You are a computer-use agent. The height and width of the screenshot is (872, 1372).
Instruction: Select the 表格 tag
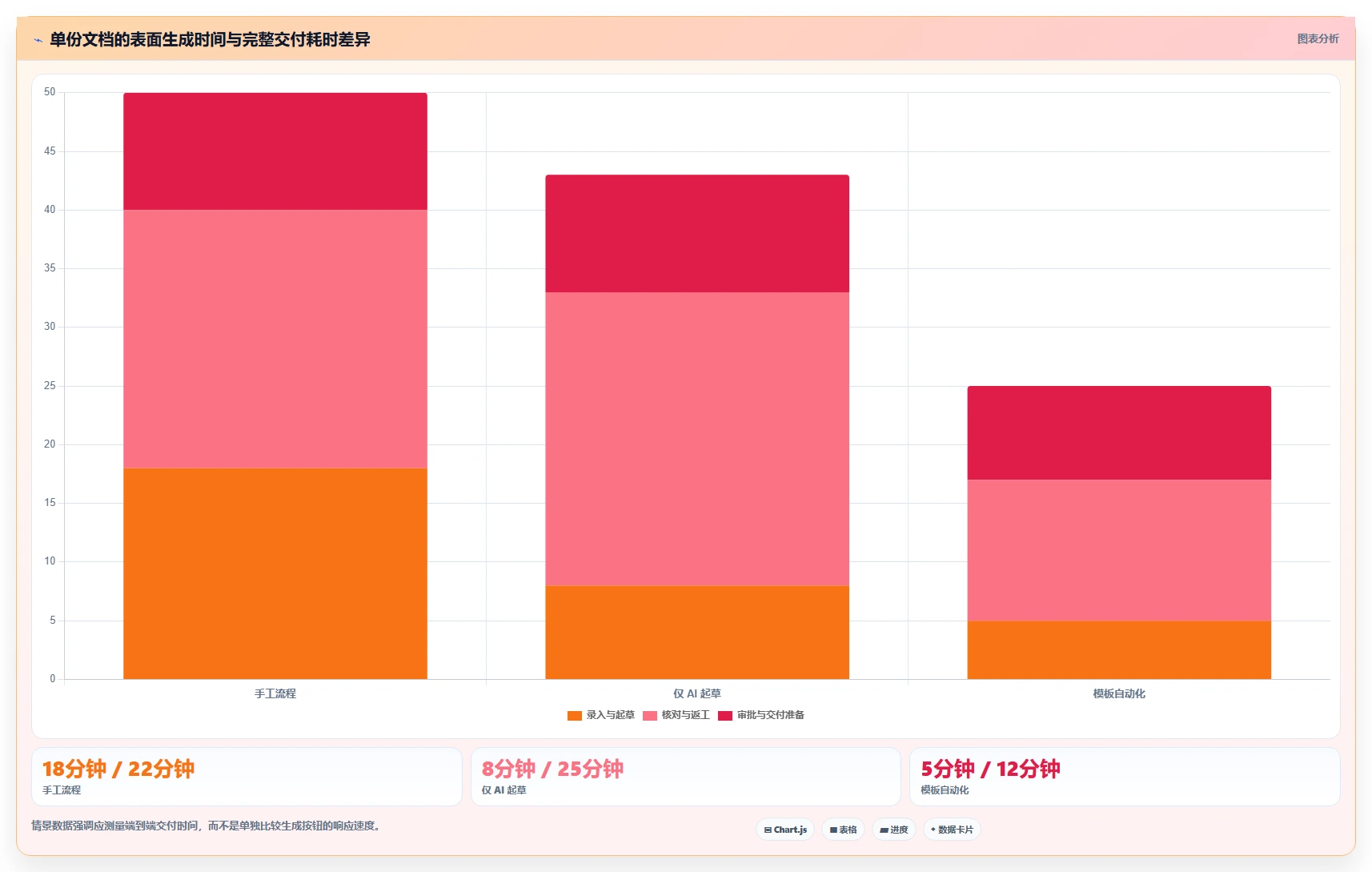click(x=843, y=830)
